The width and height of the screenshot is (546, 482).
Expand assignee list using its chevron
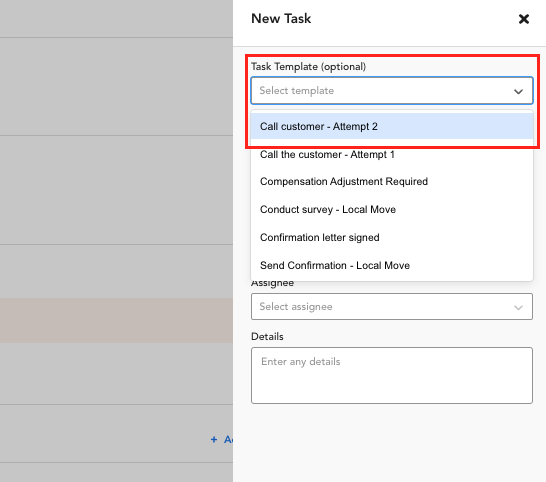point(518,307)
